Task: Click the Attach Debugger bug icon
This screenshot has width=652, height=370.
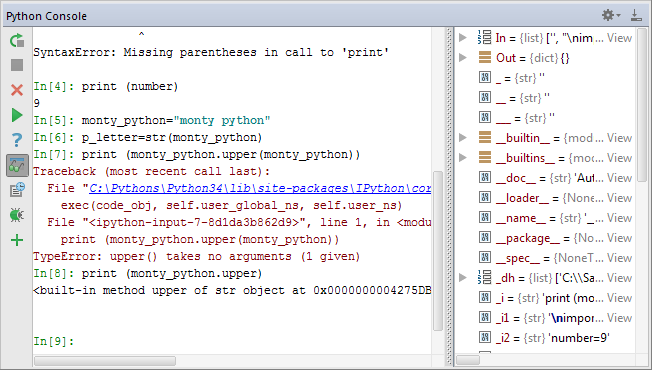Action: click(x=17, y=215)
